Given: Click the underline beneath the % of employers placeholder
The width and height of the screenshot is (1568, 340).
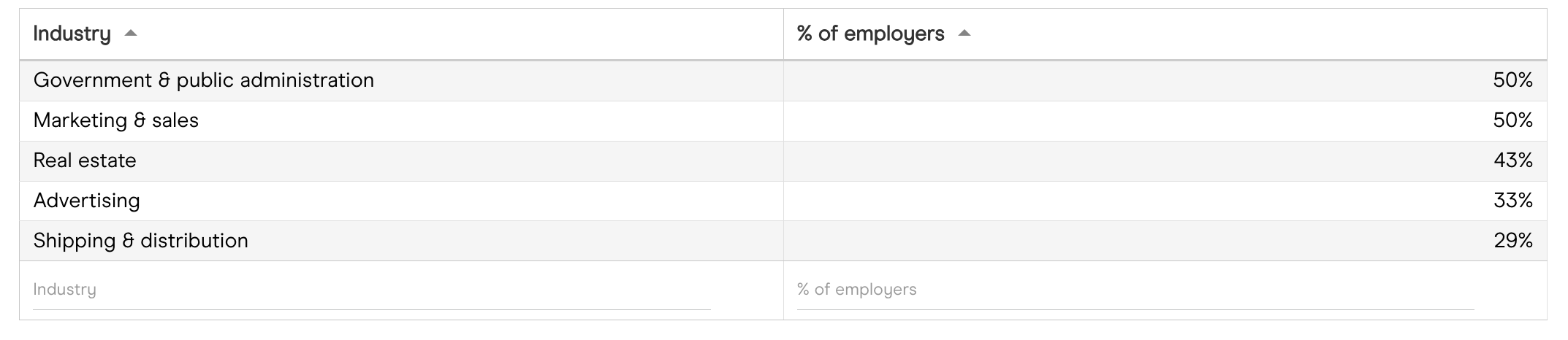Looking at the screenshot, I should (x=1135, y=309).
